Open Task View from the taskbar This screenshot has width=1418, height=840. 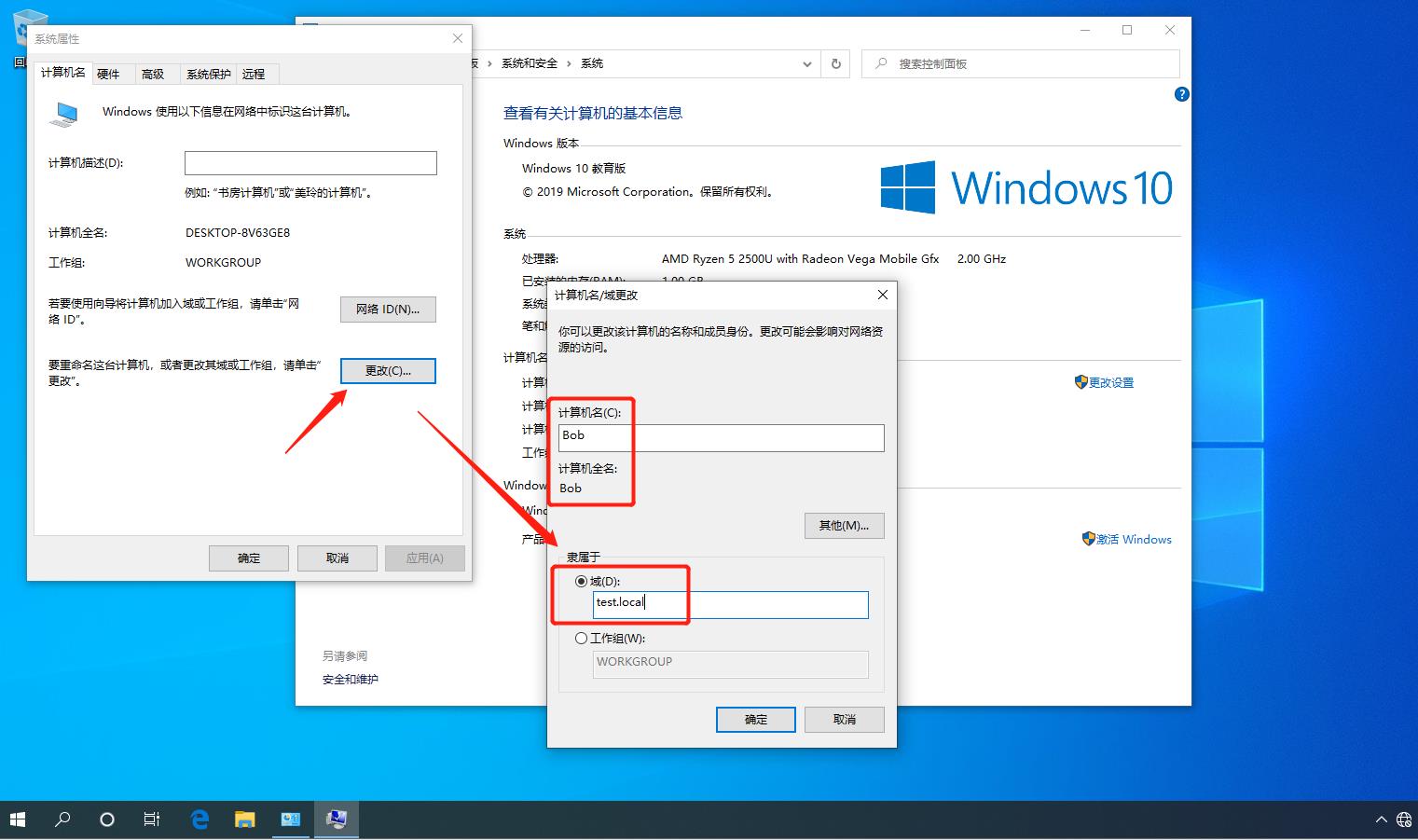(152, 819)
